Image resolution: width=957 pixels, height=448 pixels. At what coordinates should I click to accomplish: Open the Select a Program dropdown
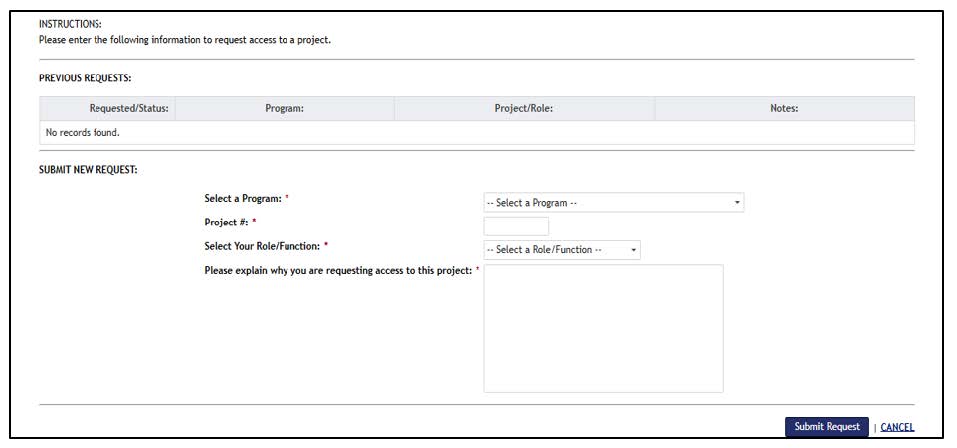(613, 203)
